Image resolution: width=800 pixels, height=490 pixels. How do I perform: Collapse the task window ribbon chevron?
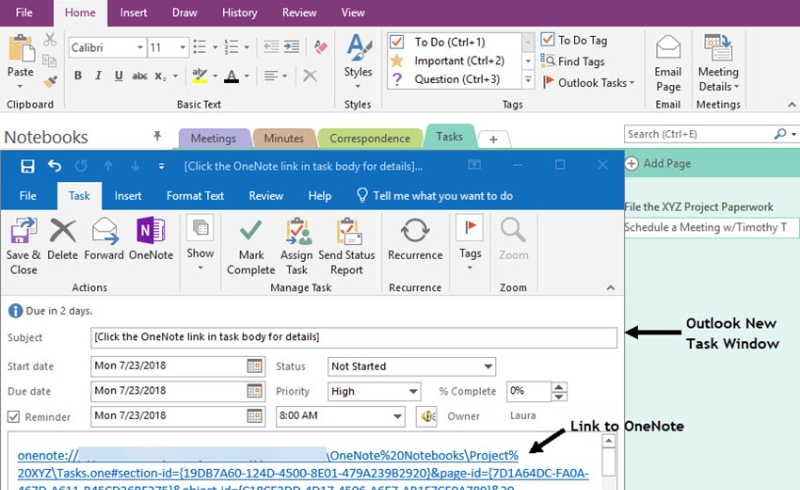(x=610, y=288)
